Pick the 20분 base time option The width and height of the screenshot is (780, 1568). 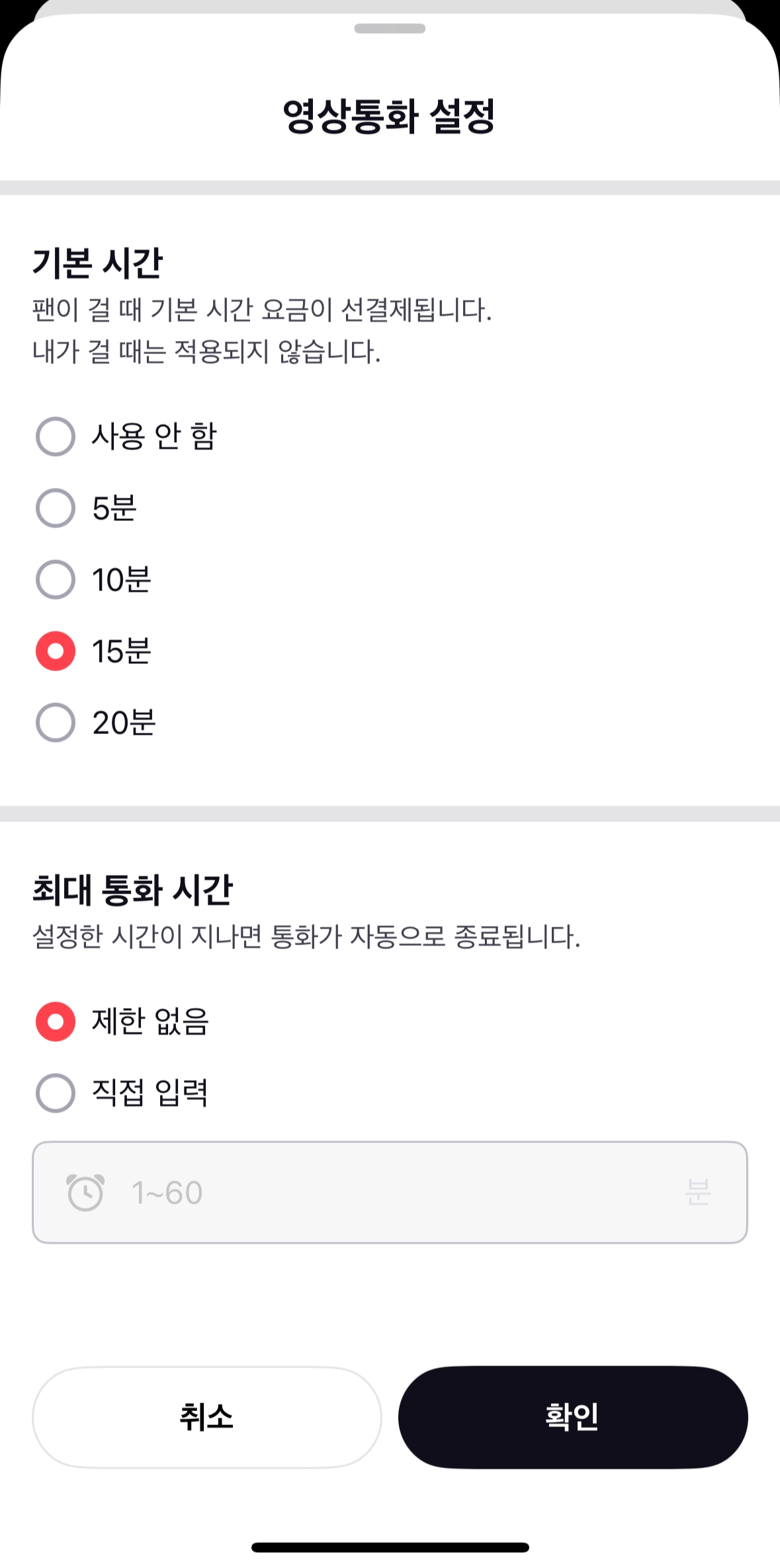[x=56, y=722]
